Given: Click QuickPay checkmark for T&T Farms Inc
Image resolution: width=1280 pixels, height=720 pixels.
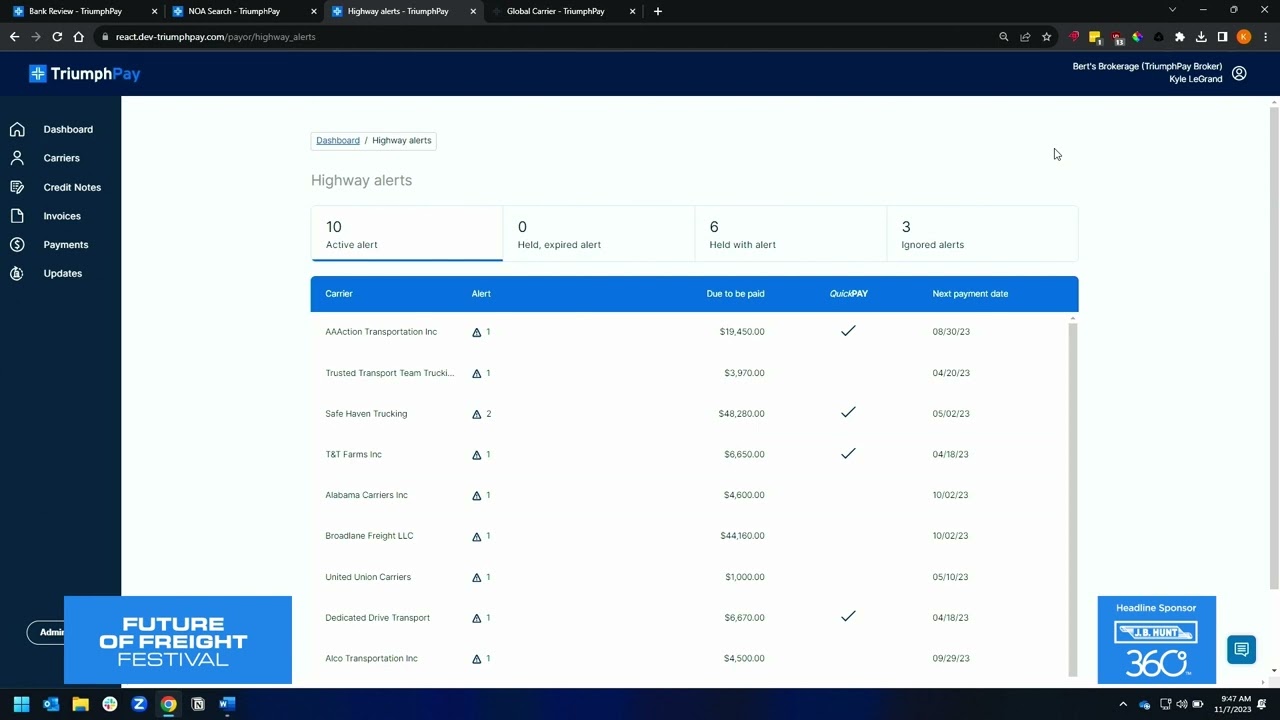Looking at the screenshot, I should coord(848,453).
